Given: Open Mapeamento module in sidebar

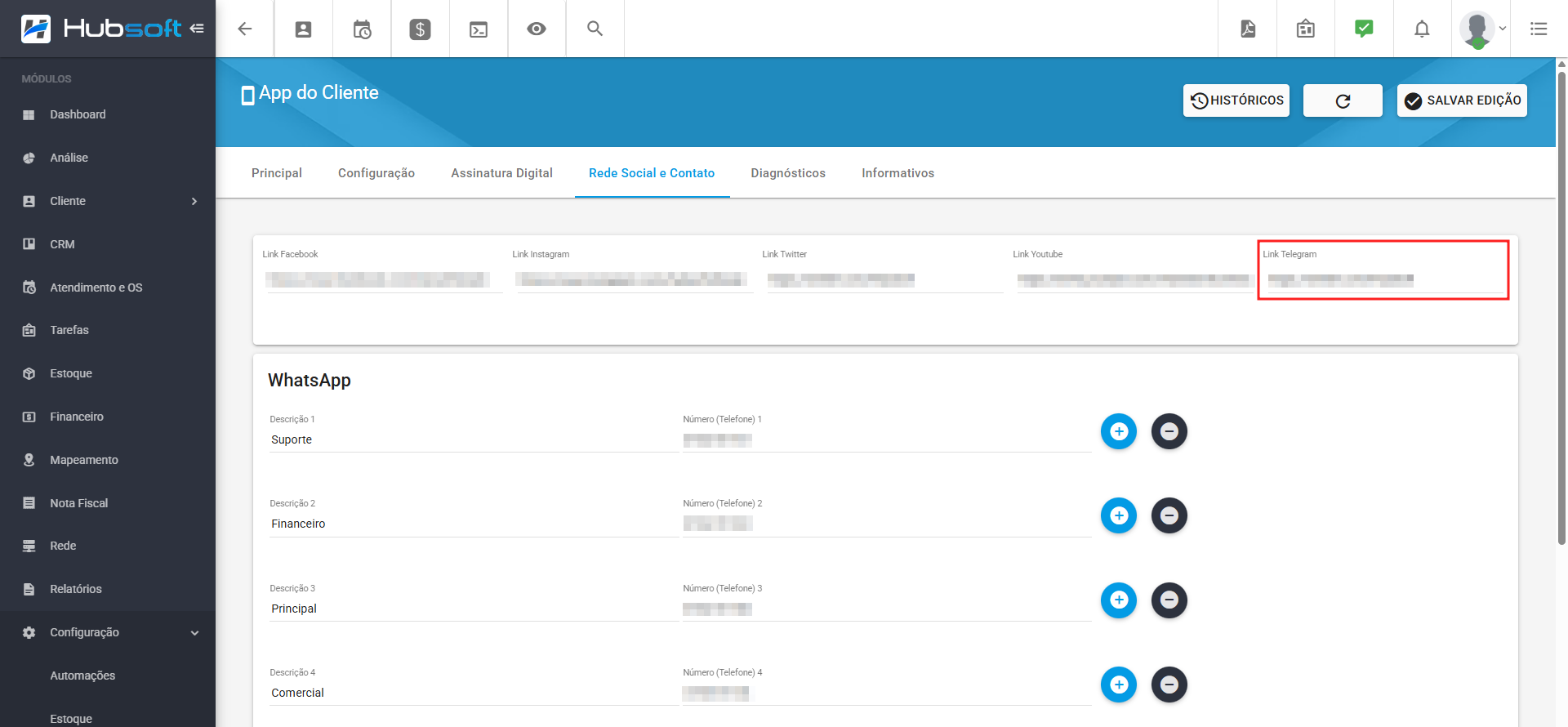Looking at the screenshot, I should point(108,460).
